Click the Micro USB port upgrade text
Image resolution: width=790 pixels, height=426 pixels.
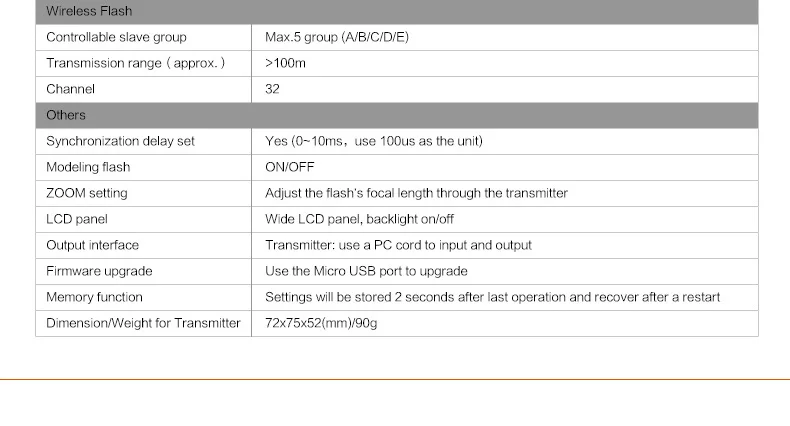(x=366, y=271)
